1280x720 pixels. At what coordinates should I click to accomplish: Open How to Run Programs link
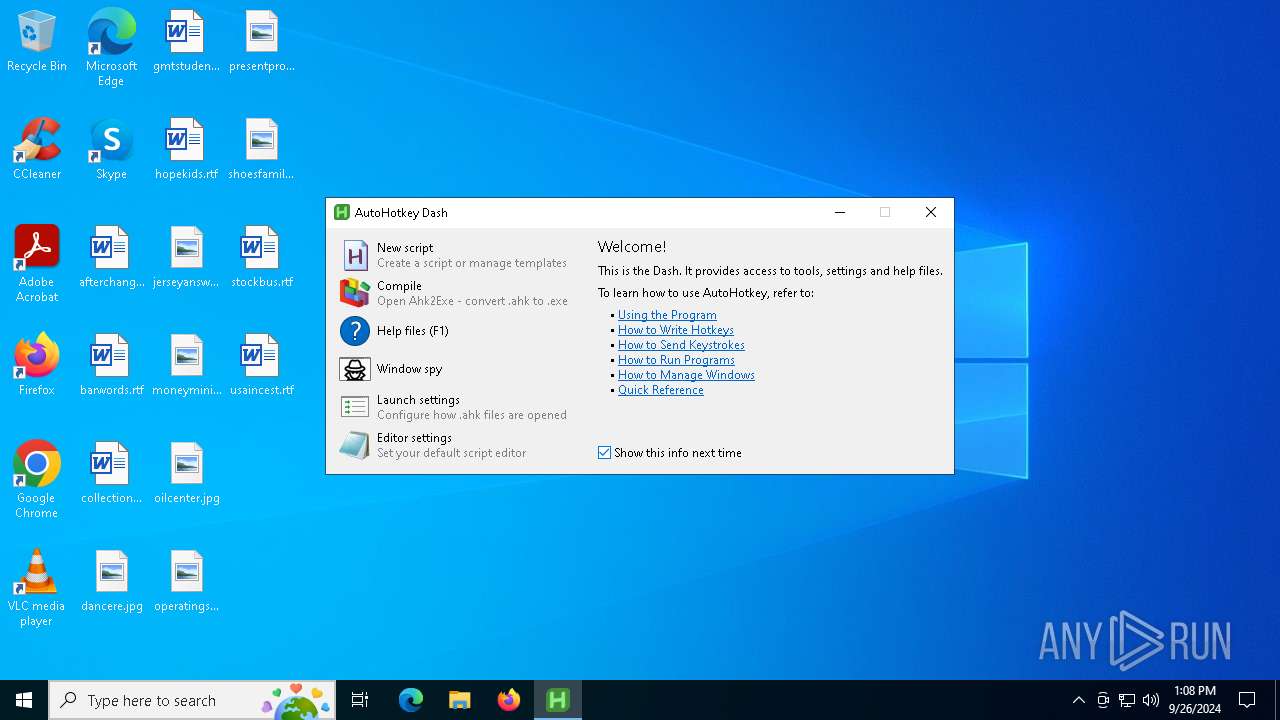point(676,360)
